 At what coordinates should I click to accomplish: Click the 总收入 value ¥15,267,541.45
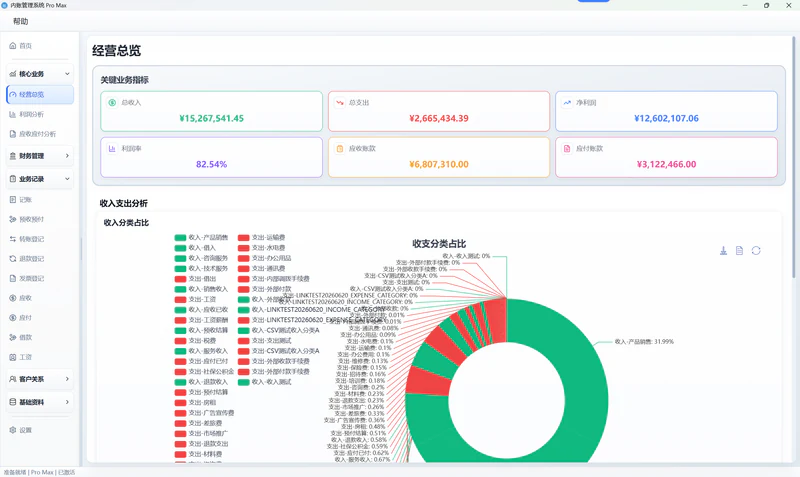[x=212, y=118]
